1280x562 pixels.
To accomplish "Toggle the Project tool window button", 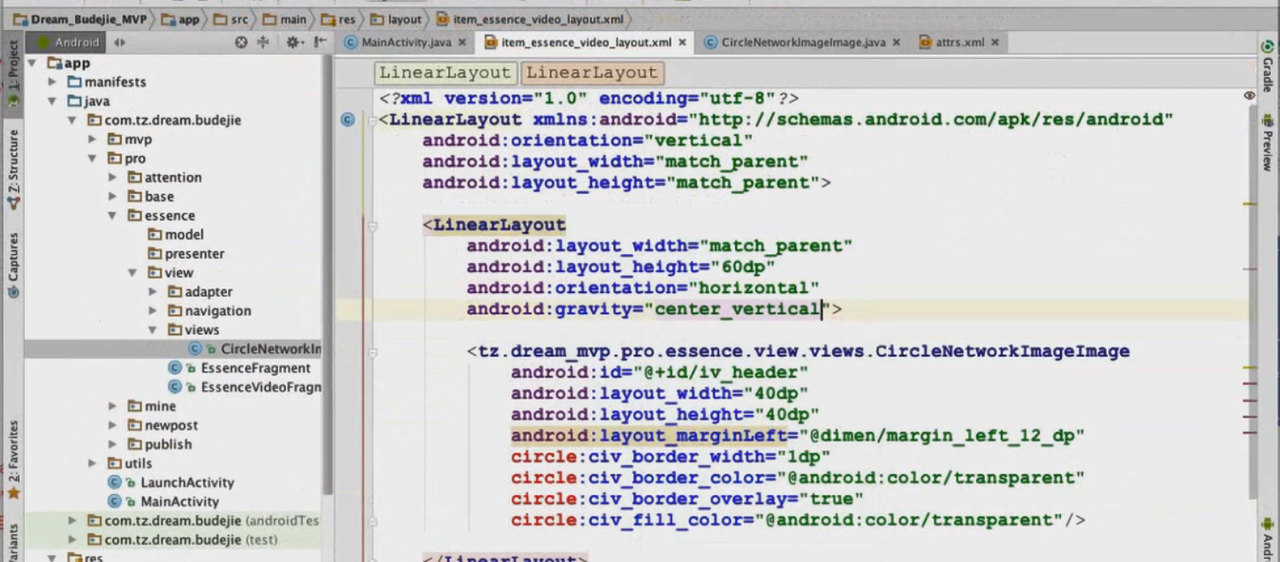I will point(13,66).
